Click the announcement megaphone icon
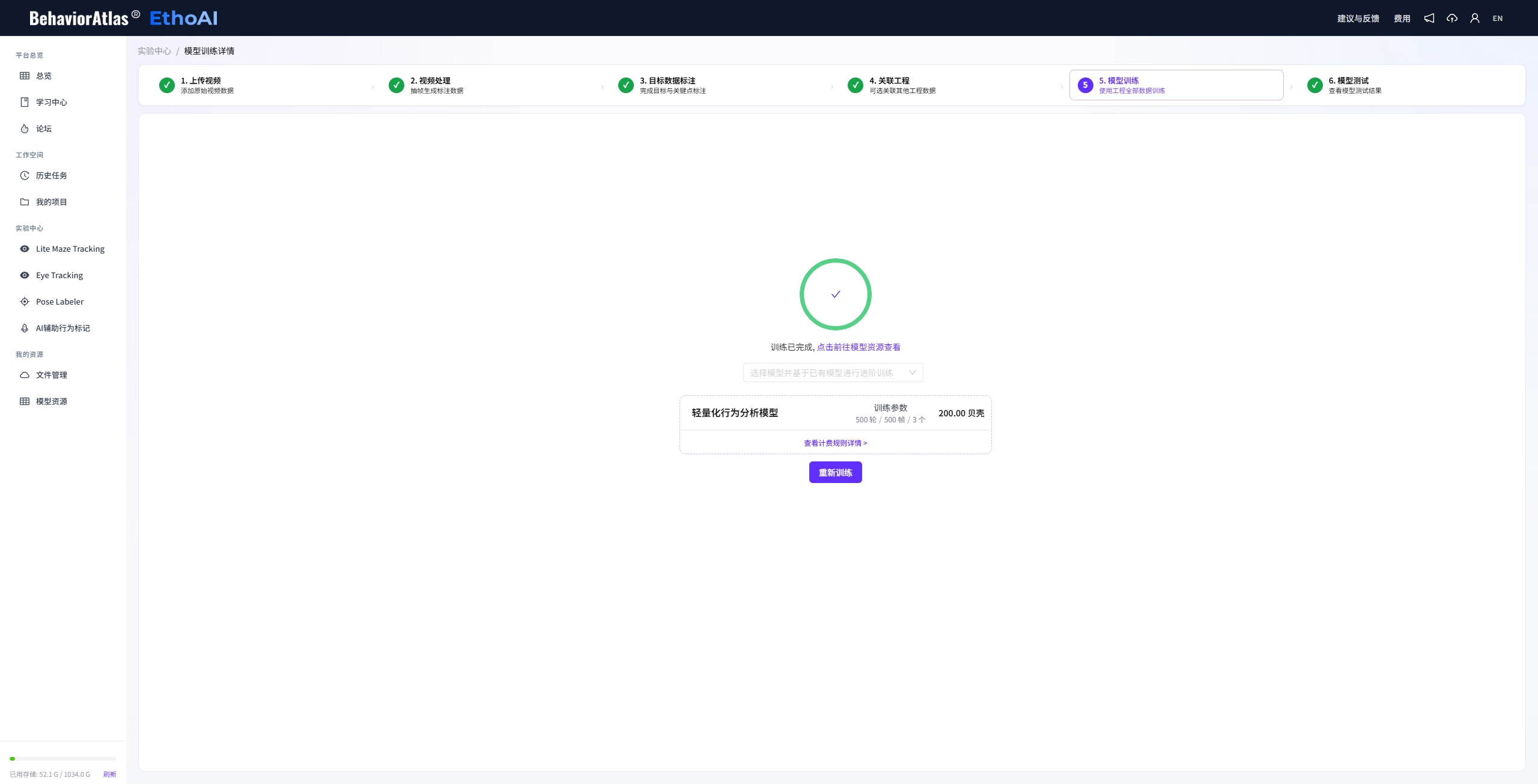Viewport: 1538px width, 784px height. [1429, 18]
